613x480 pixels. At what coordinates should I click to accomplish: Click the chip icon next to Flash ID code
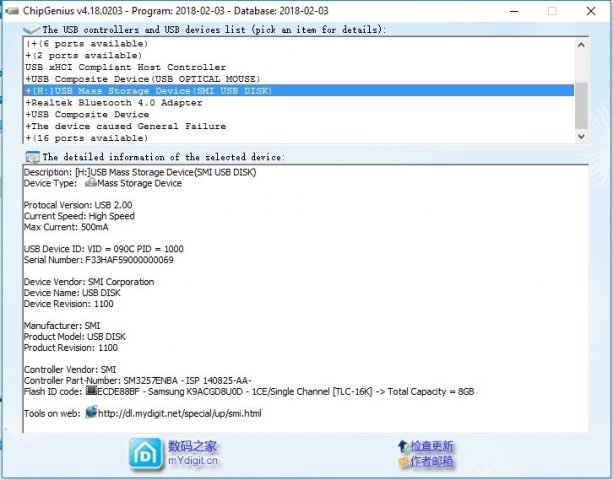tap(92, 390)
